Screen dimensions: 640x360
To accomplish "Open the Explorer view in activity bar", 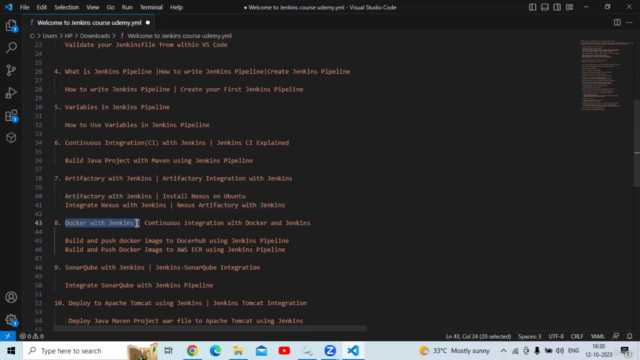I will coord(11,25).
